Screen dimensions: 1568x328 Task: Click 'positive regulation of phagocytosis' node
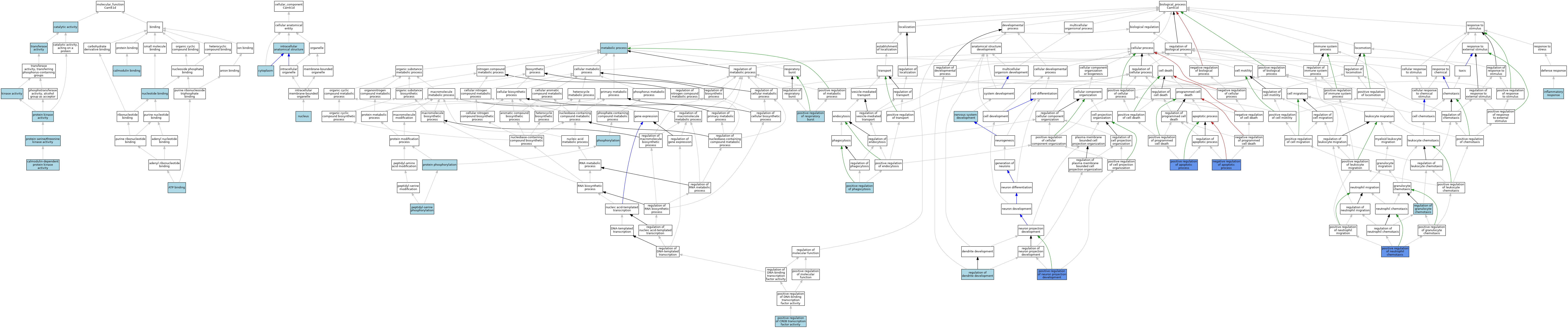pos(859,188)
